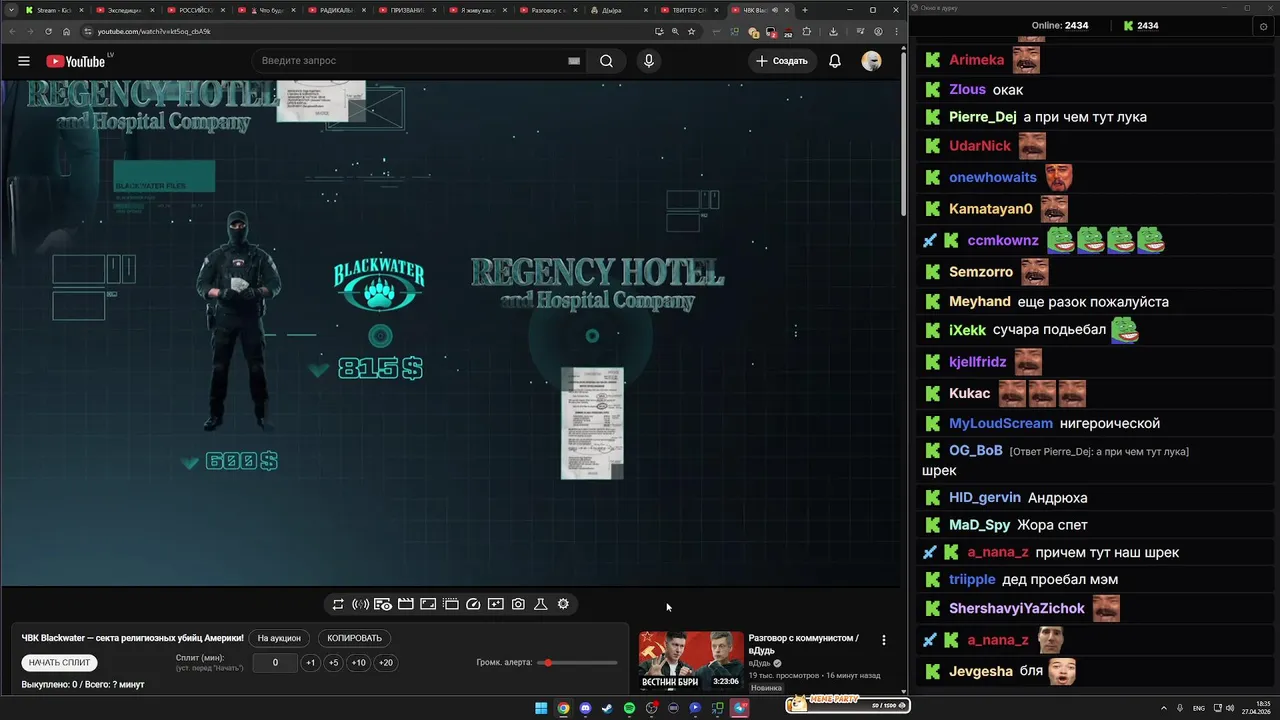Click username HID_gervin in chat

pos(985,498)
